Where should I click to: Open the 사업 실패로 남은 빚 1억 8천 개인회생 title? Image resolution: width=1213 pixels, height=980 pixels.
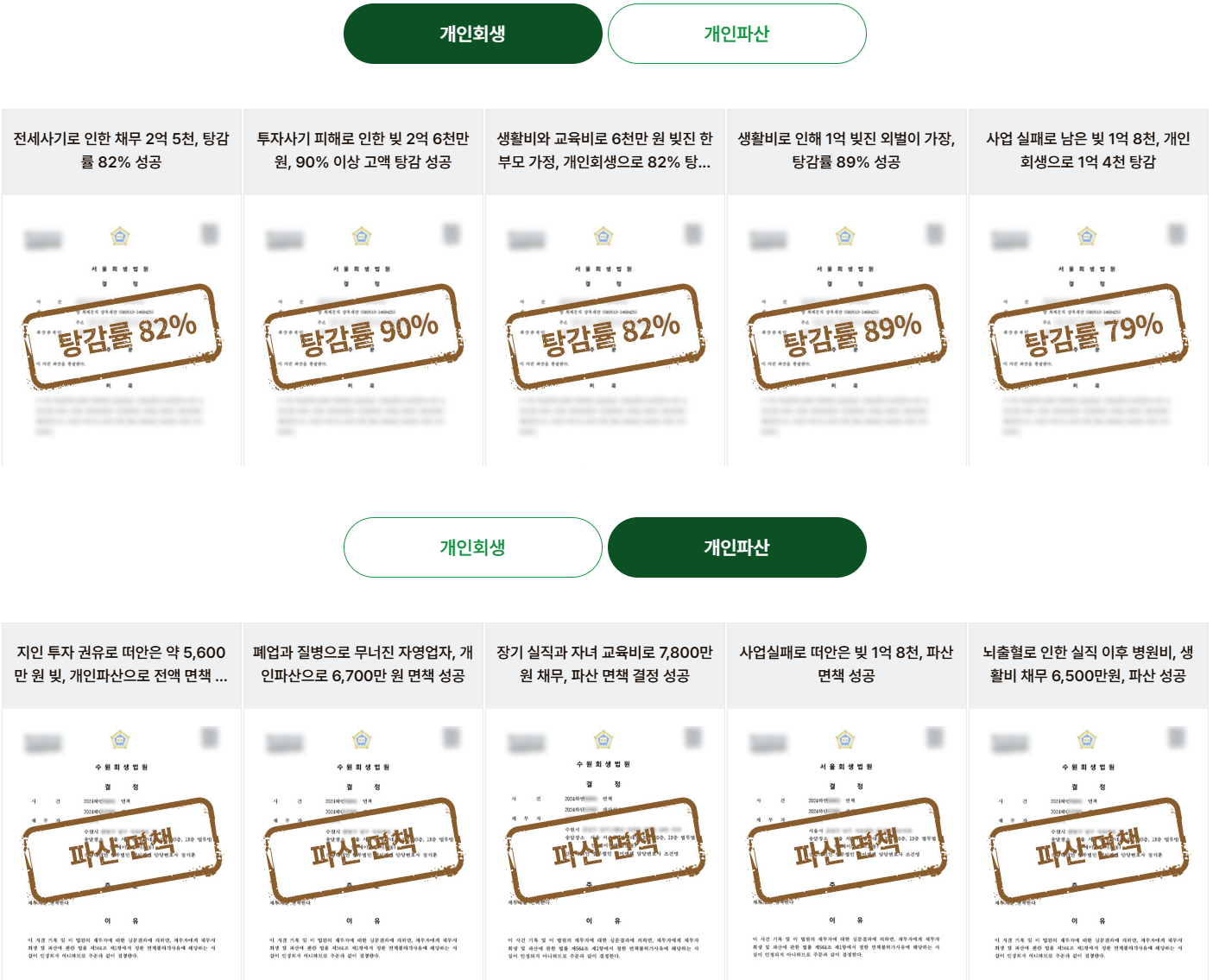1089,150
